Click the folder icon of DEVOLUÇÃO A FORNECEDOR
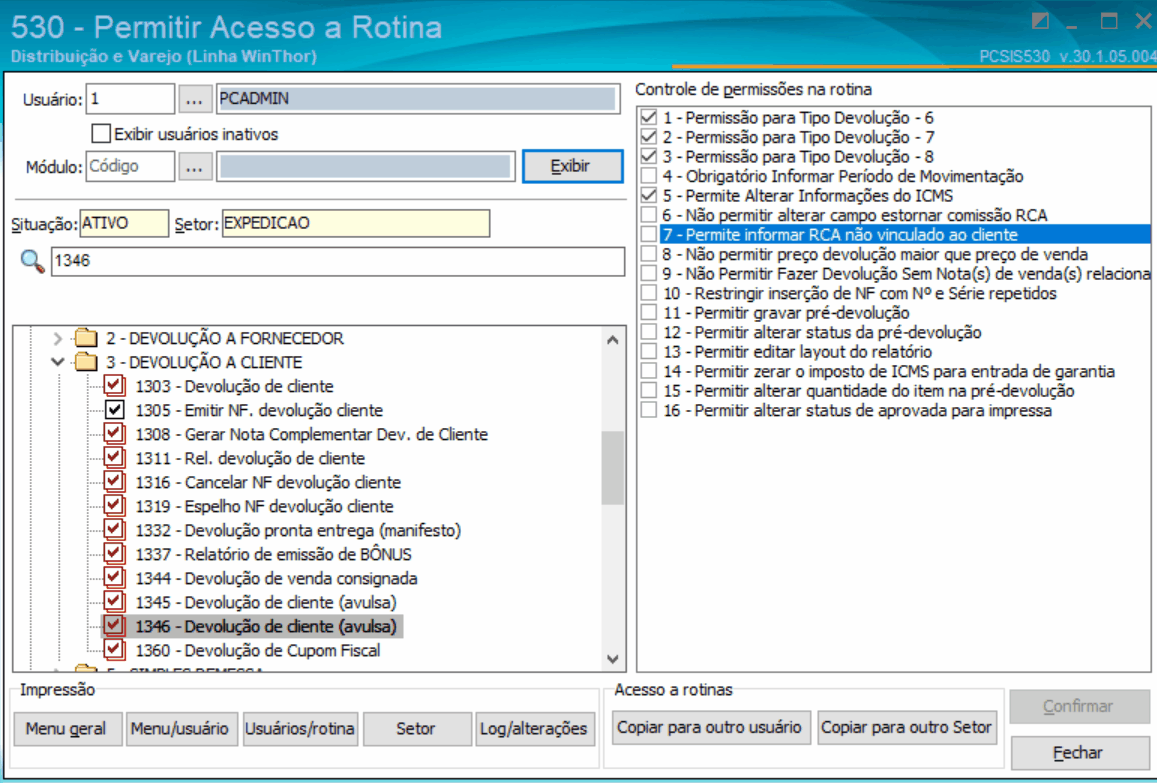This screenshot has width=1157, height=783. 86,338
